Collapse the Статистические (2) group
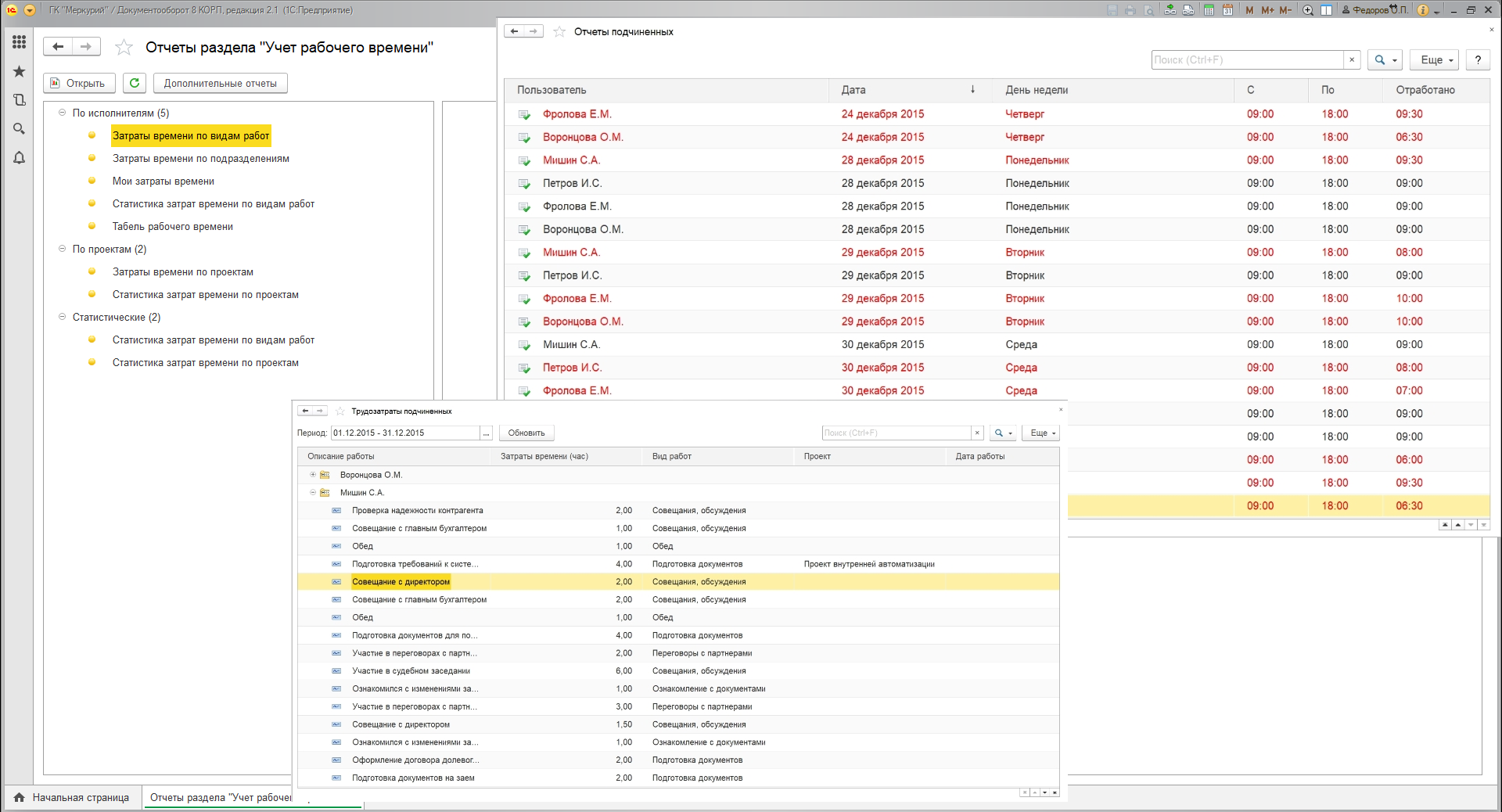Screen dimensions: 1502x812 coord(62,317)
